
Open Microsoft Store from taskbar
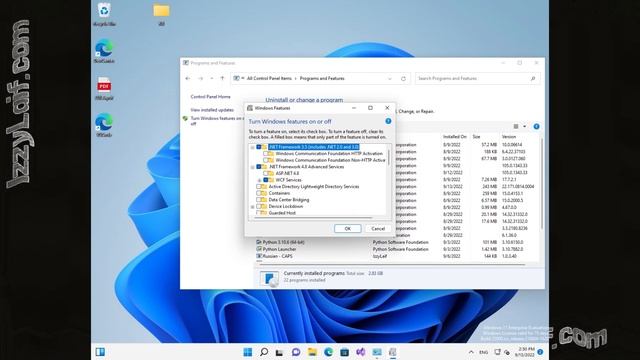[344, 352]
